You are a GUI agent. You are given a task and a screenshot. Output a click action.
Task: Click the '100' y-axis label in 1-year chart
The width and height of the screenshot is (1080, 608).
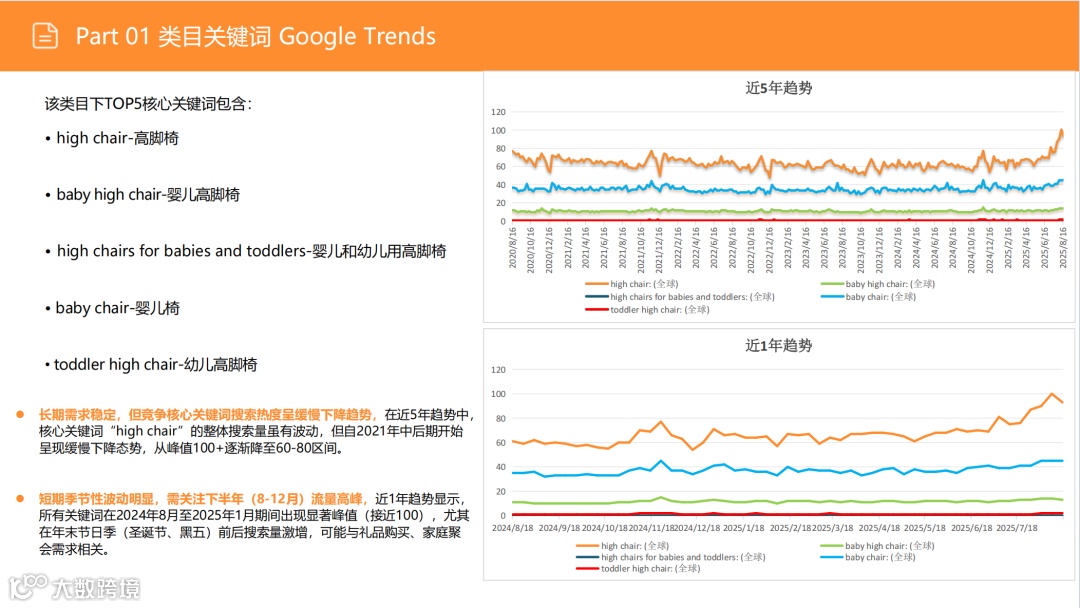tap(498, 394)
